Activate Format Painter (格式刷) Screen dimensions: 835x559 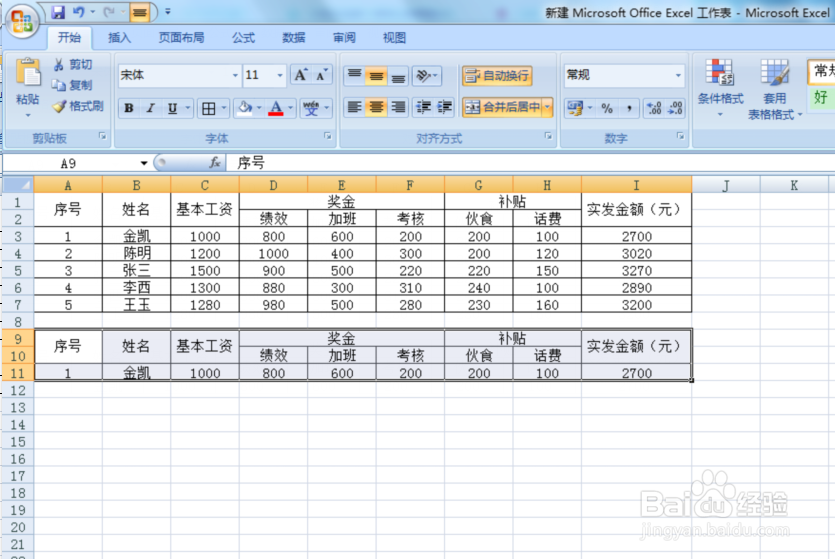click(78, 106)
